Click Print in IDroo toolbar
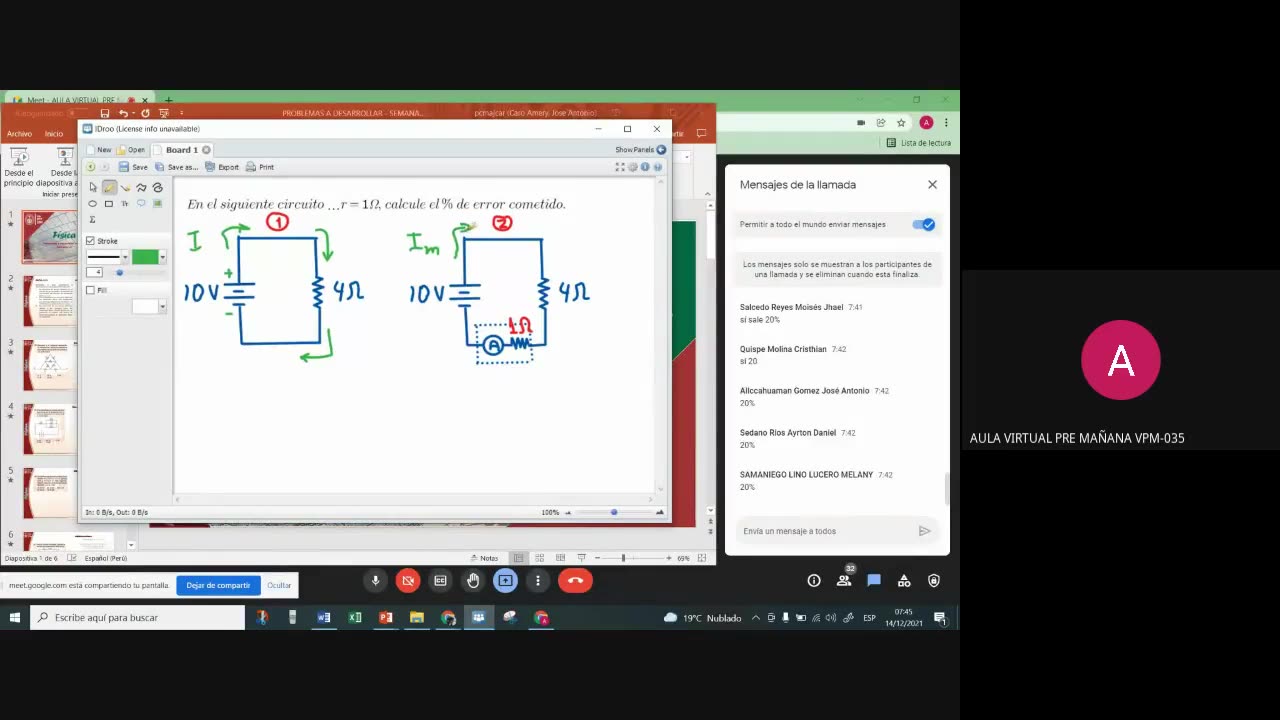The height and width of the screenshot is (720, 1280). tap(260, 167)
